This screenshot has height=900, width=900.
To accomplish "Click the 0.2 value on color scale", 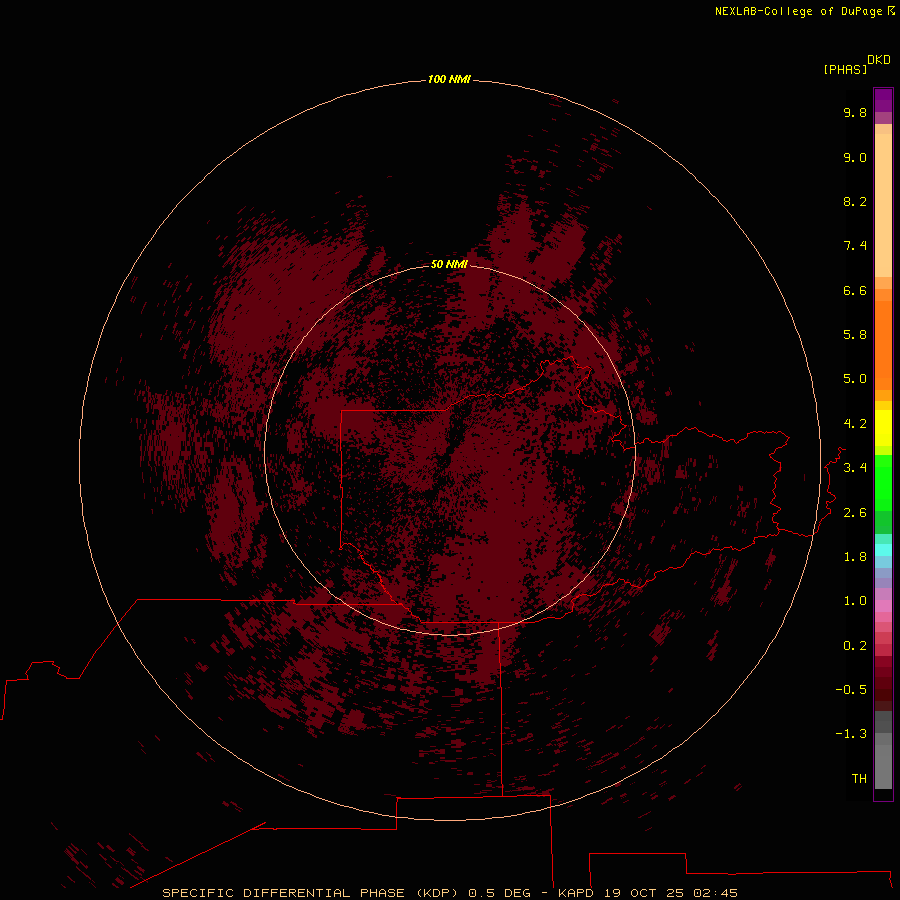I will tap(855, 646).
